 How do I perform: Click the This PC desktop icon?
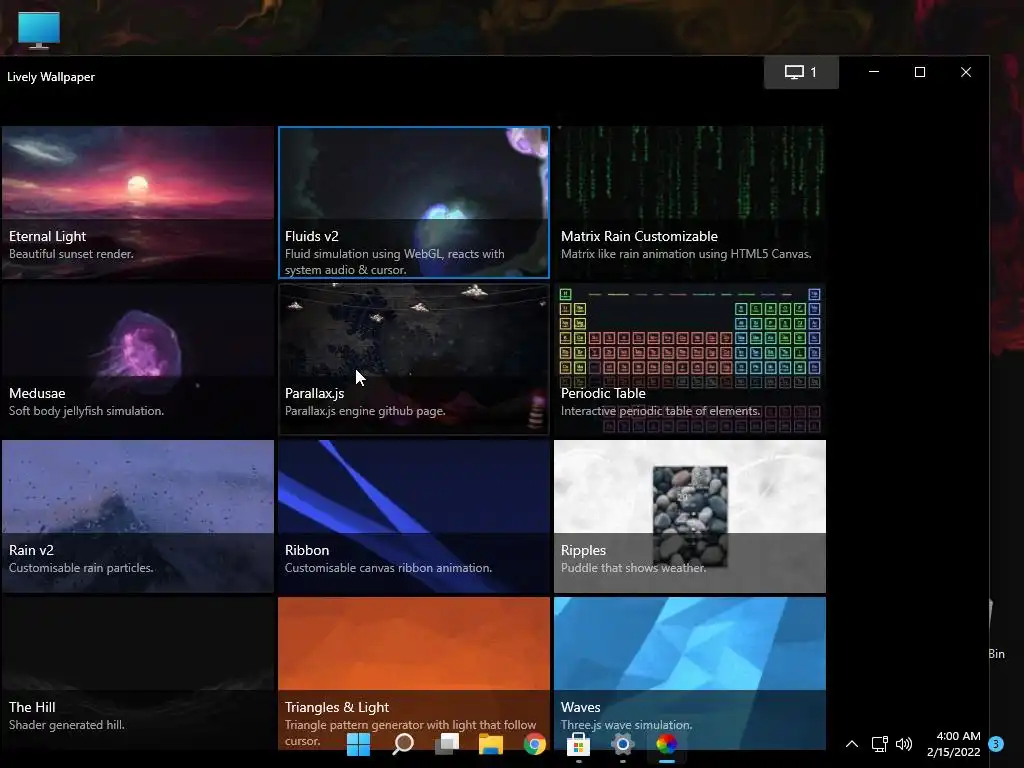pos(39,30)
